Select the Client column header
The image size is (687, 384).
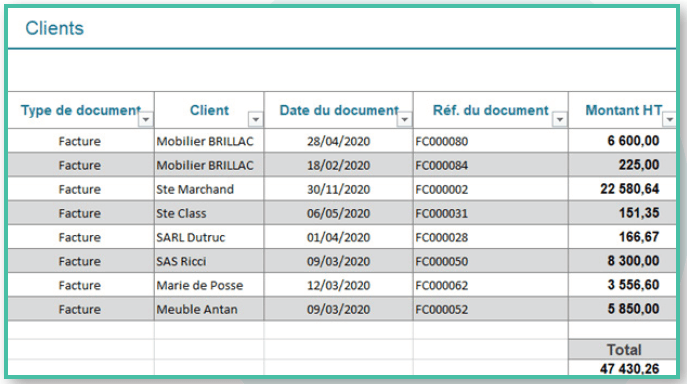click(209, 110)
